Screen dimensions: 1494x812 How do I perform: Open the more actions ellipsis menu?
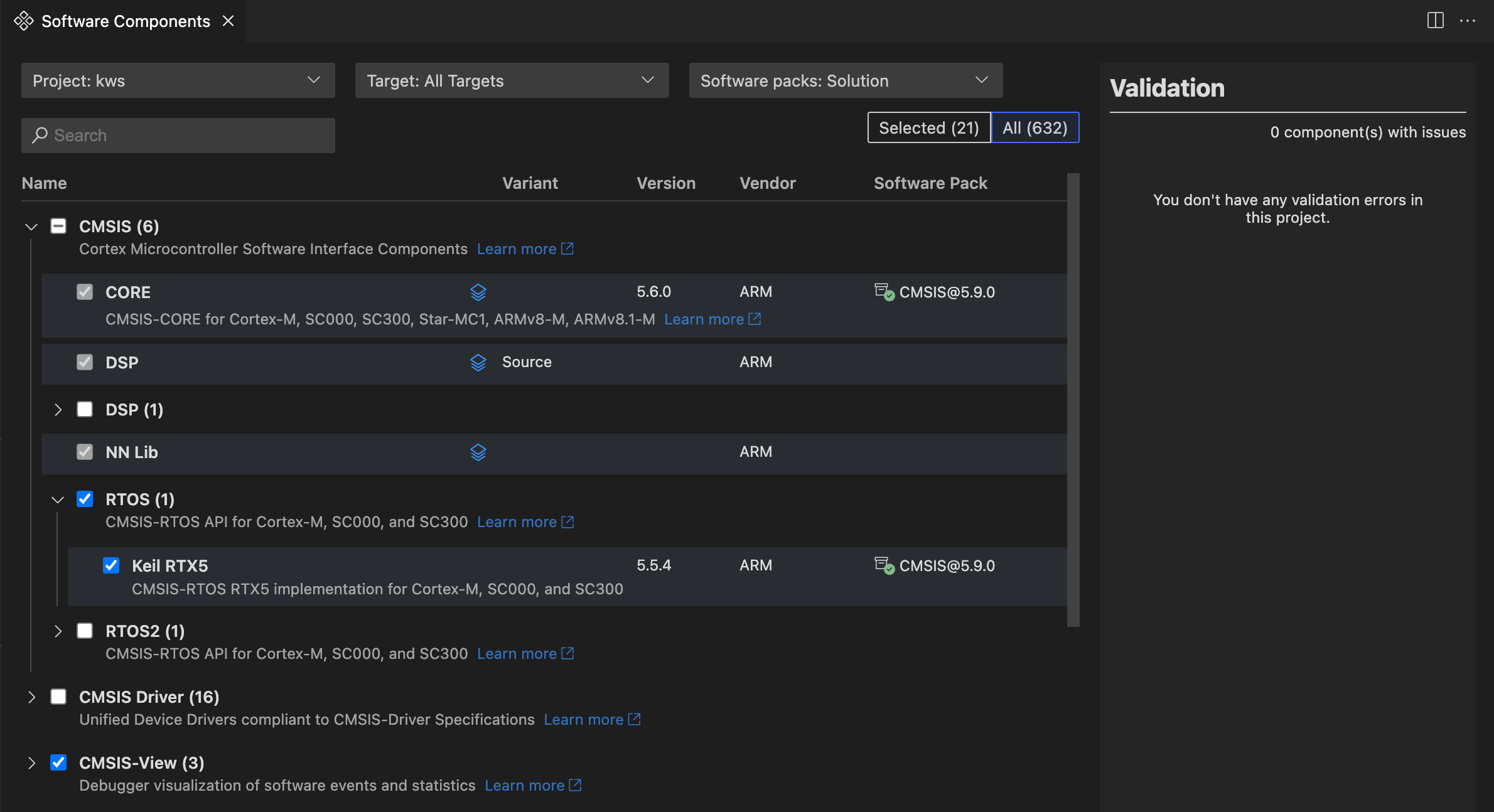1468,21
